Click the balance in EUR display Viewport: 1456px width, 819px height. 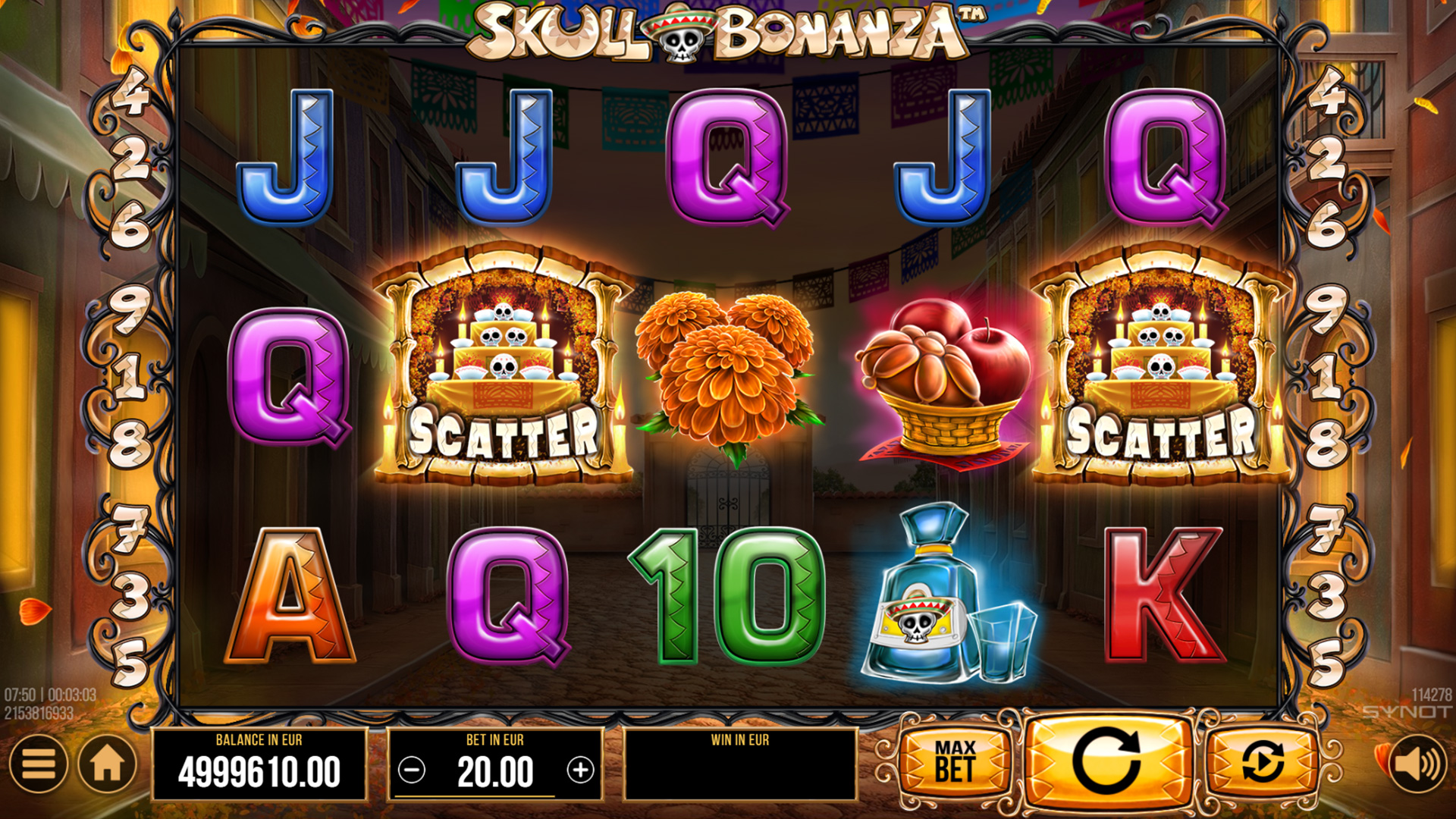(259, 764)
